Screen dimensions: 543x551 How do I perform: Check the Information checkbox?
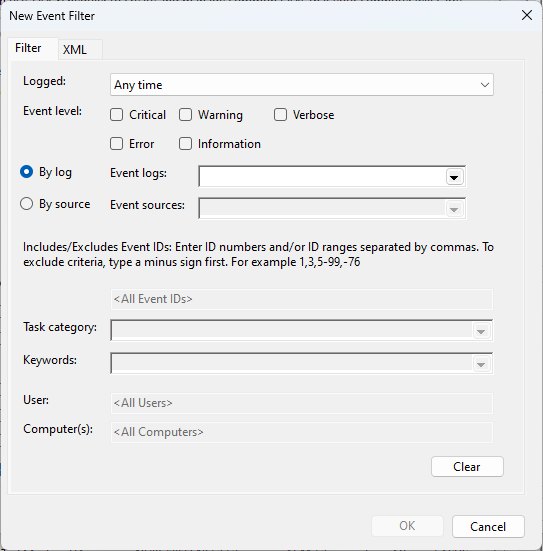point(185,144)
